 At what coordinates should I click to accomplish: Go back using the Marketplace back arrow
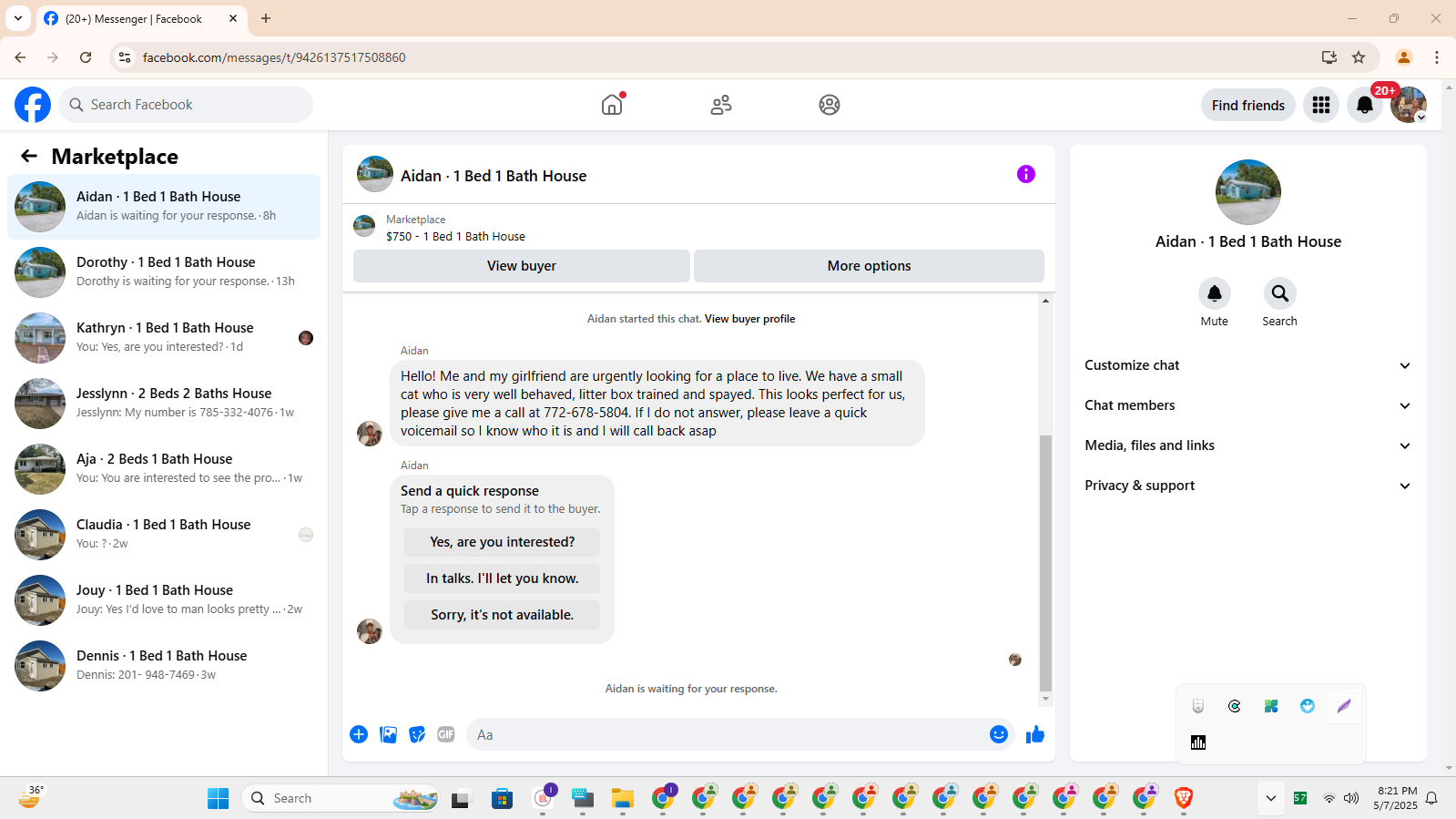[29, 156]
